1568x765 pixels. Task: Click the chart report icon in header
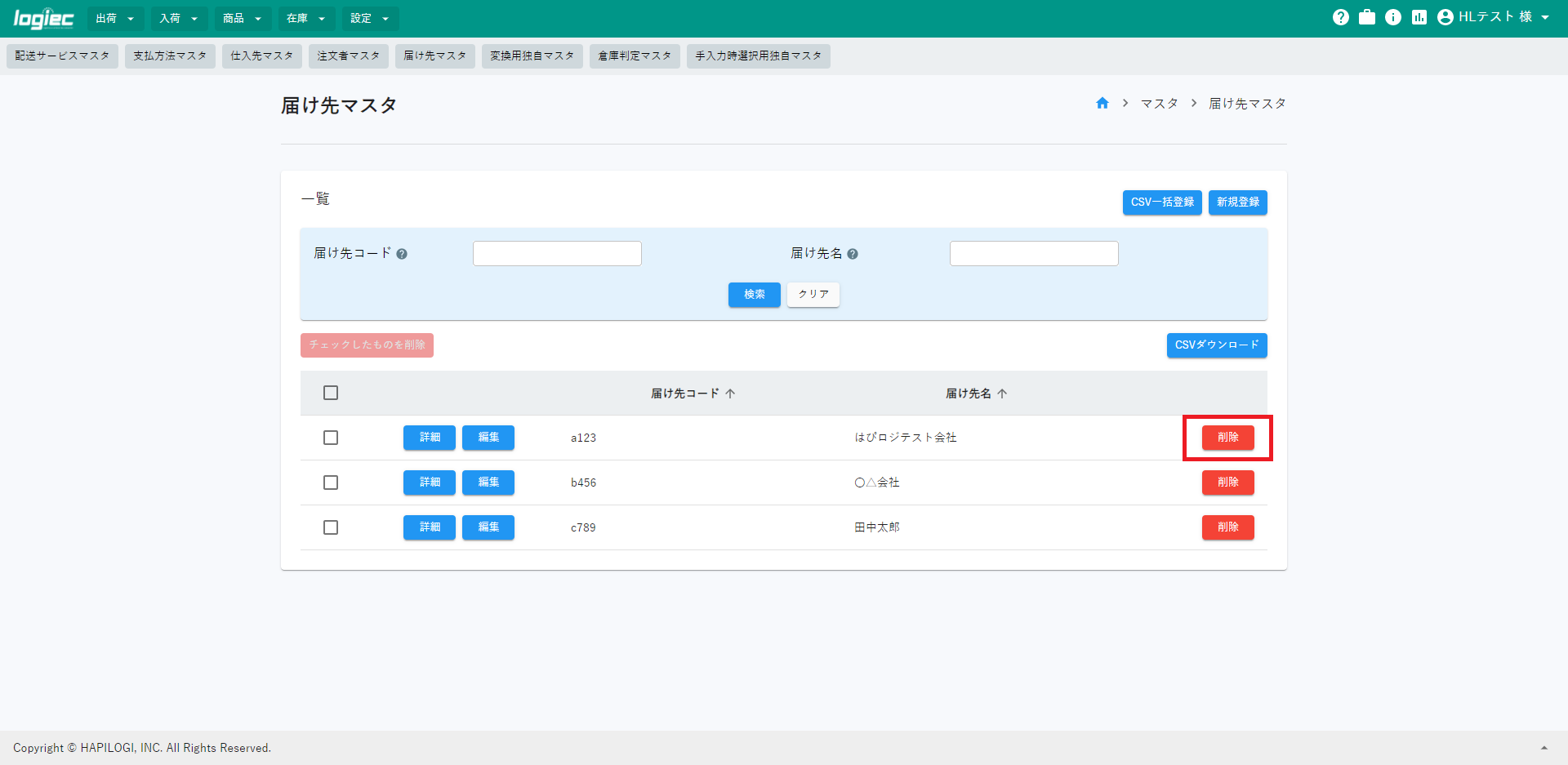[1419, 17]
